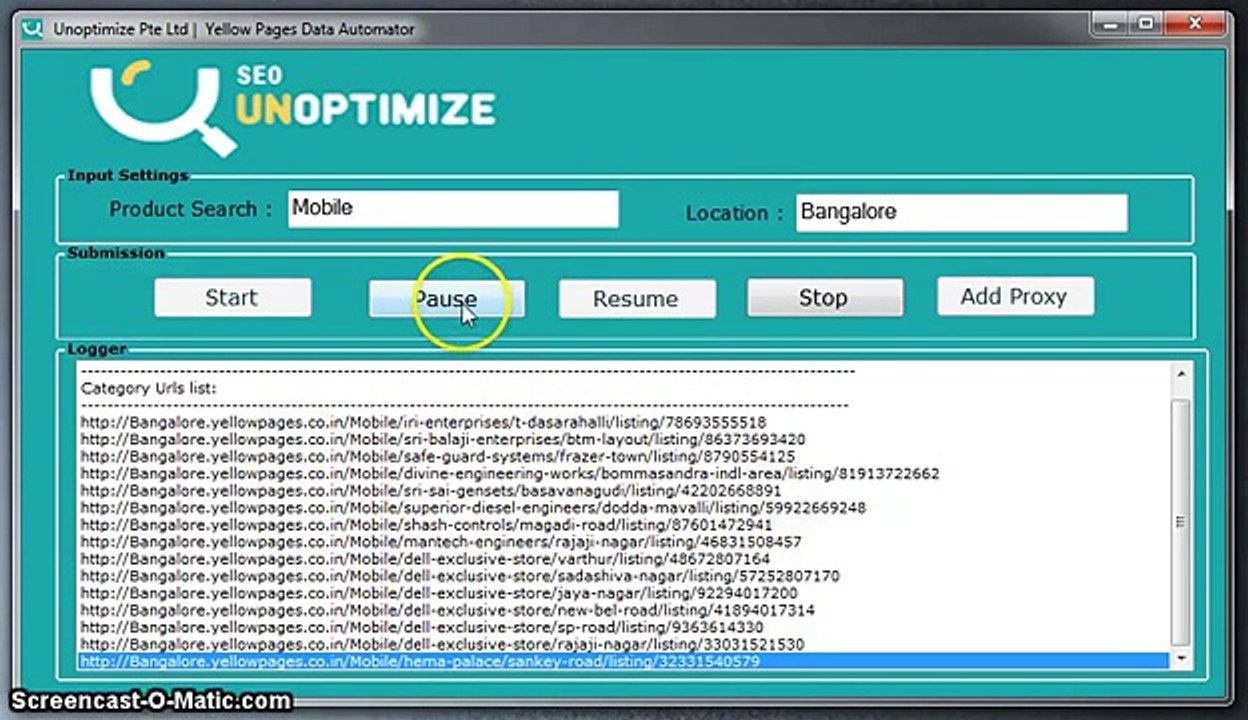Select the dell-exclusive-store jaya-nagar URL

(x=439, y=593)
